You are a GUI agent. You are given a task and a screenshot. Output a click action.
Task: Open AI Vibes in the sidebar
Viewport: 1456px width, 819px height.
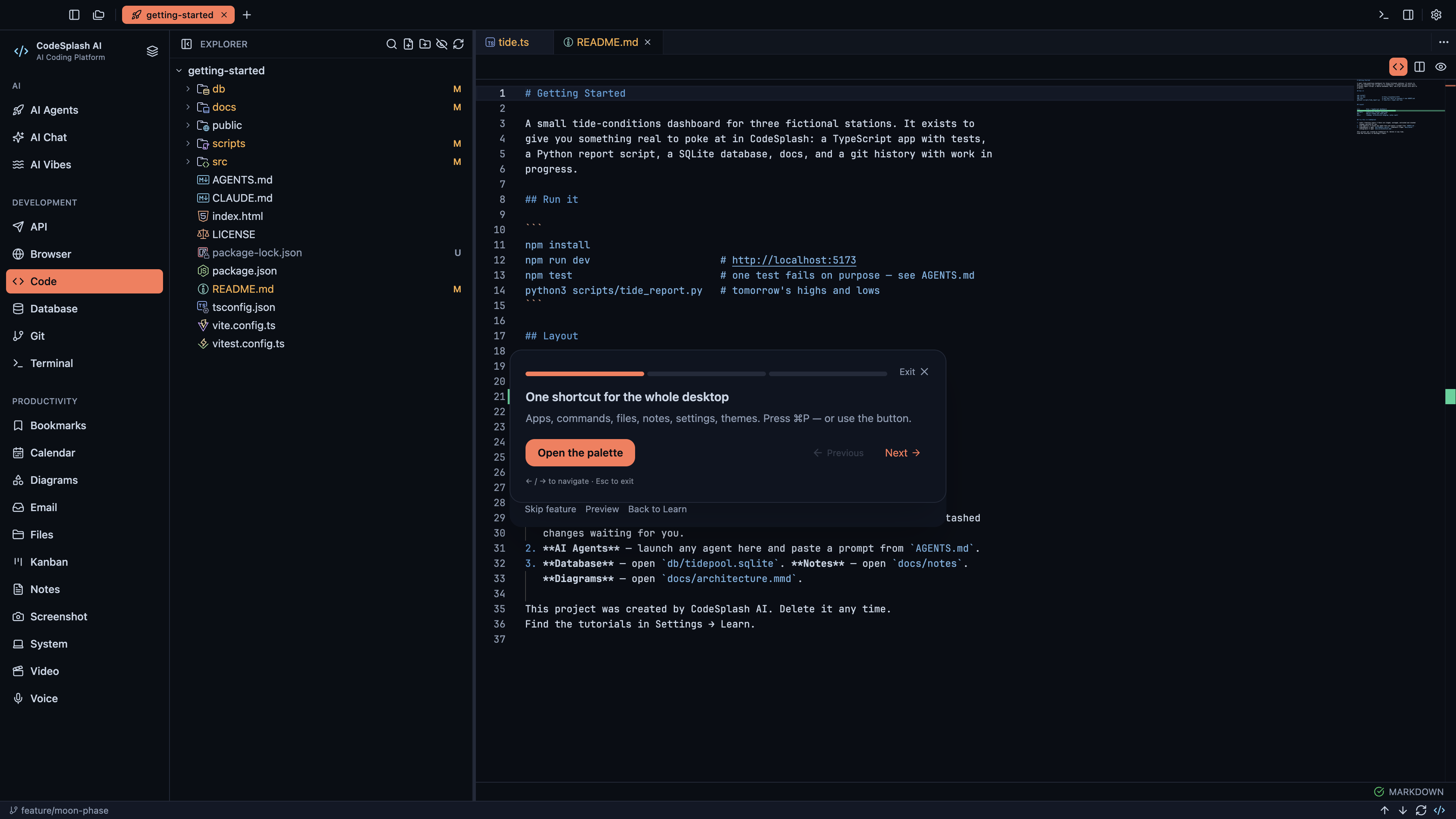pos(85,165)
